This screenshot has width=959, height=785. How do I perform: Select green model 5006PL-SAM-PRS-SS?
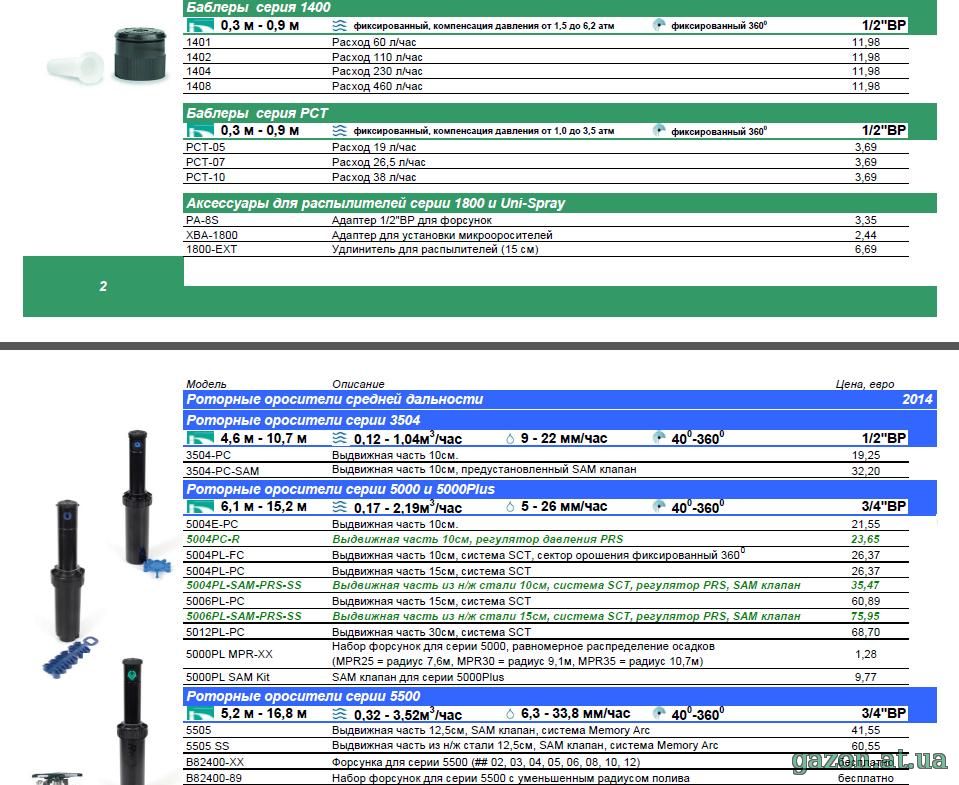(x=243, y=616)
